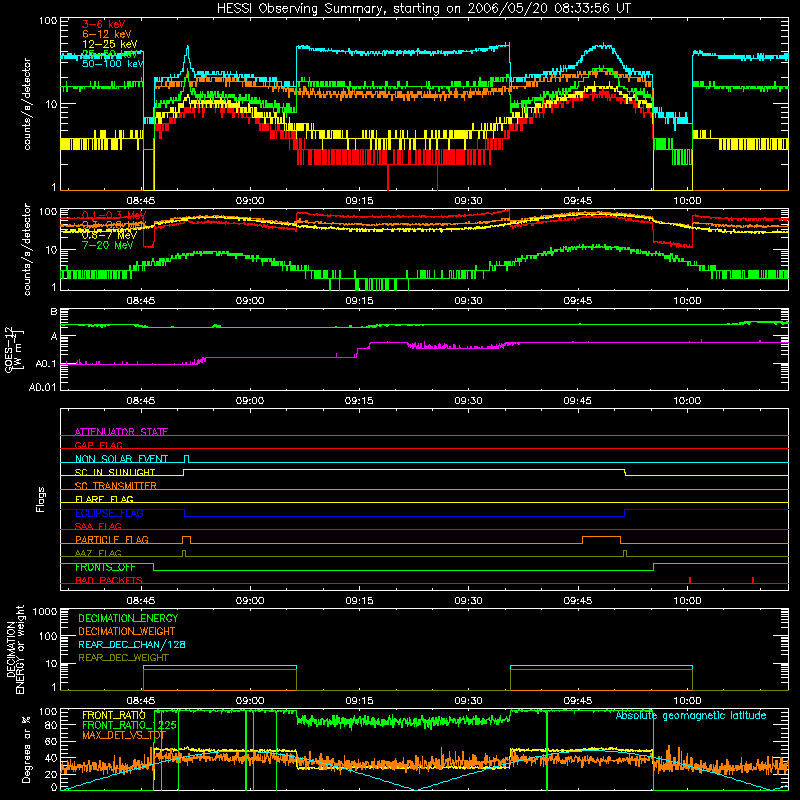Select the orange 6-12 keV legend label

[107, 34]
